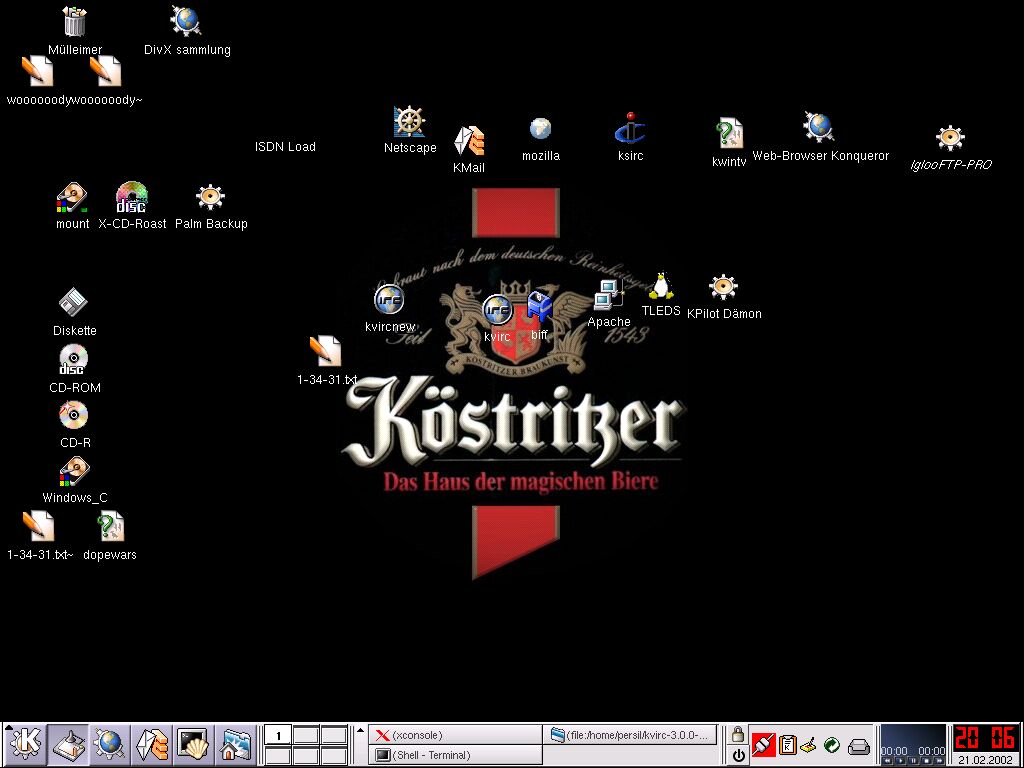
Task: Start playback in the panel player
Action: [900, 761]
